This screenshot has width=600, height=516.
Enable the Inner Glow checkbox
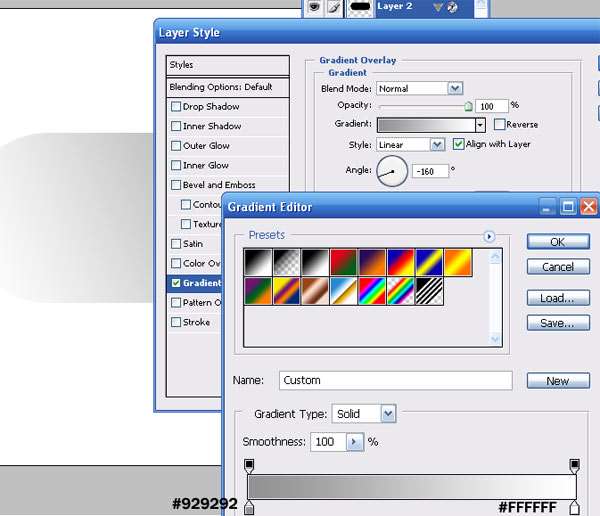tap(176, 165)
